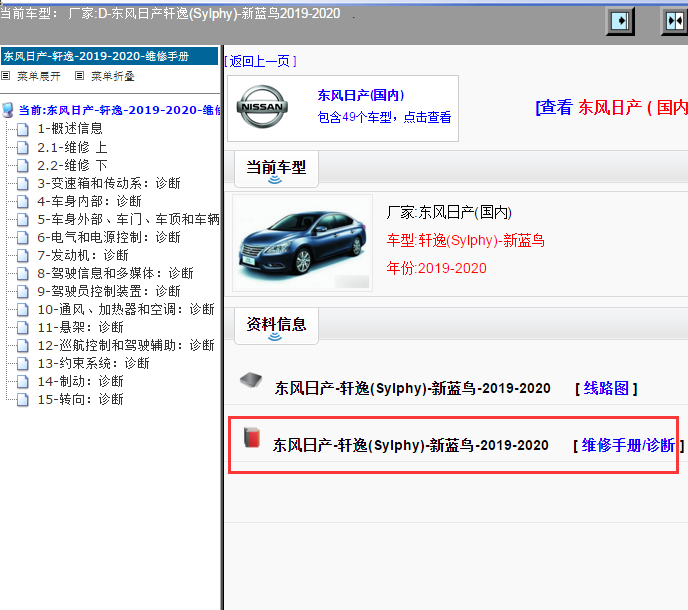Screen dimensions: 688x610
Task: Click the panel collapse arrows button
Action: (x=674, y=20)
